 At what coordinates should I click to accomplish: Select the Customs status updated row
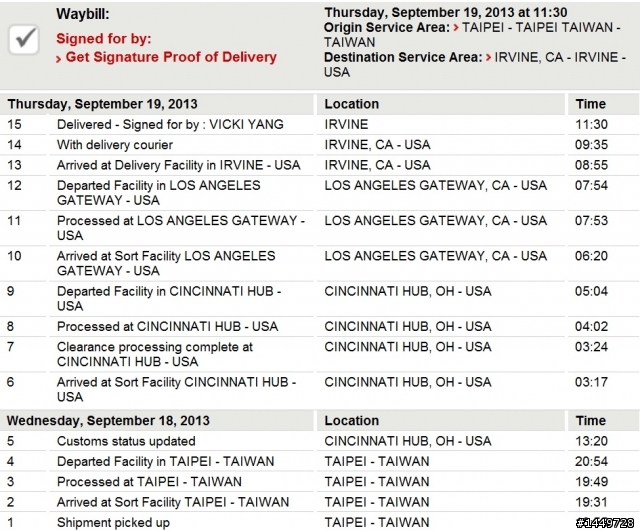(x=320, y=441)
